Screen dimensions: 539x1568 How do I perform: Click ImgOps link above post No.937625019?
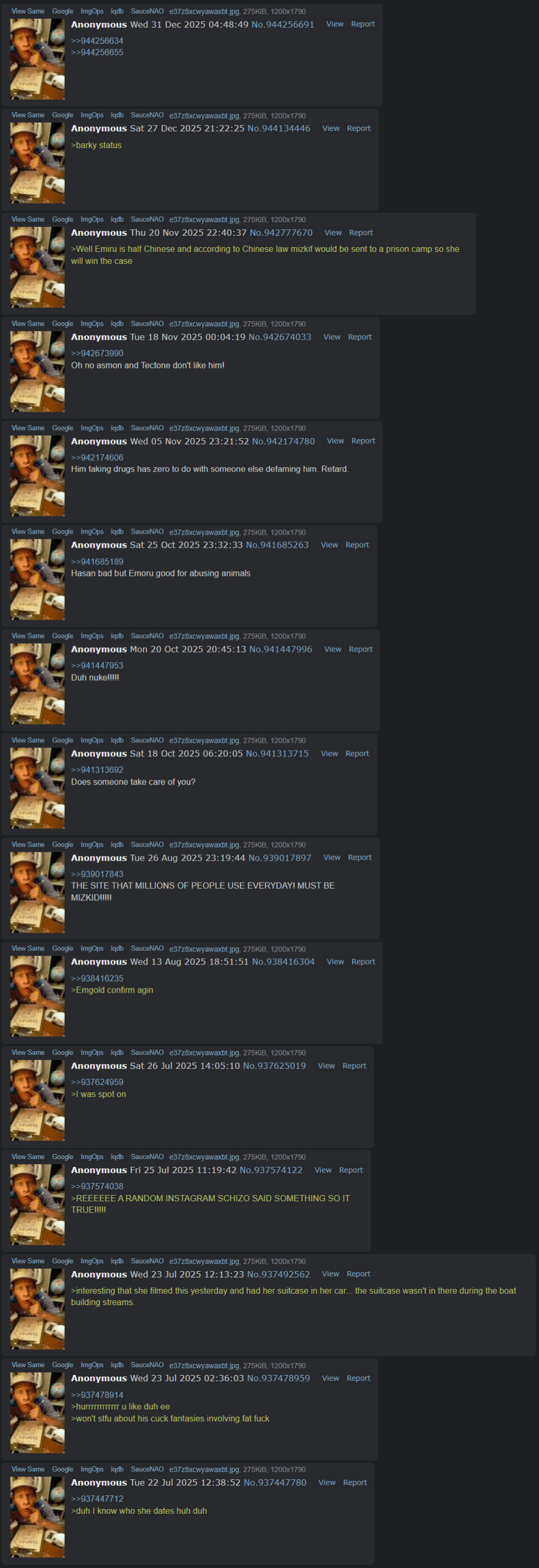click(92, 1053)
